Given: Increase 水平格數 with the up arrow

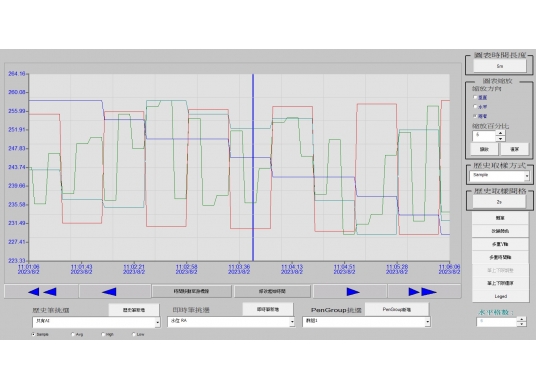Looking at the screenshot, I should (x=522, y=319).
